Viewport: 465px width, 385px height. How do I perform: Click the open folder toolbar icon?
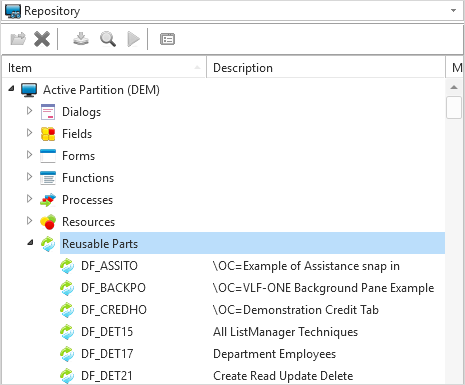tap(18, 39)
